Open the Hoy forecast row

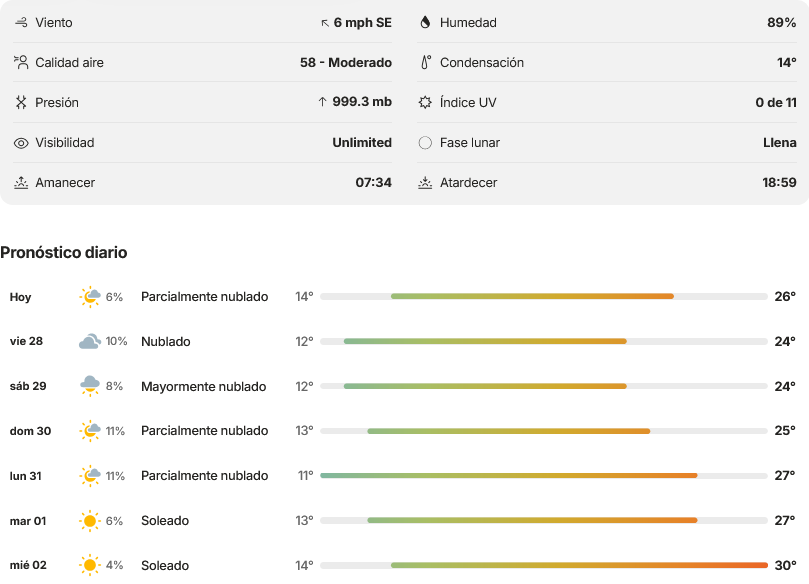click(404, 297)
